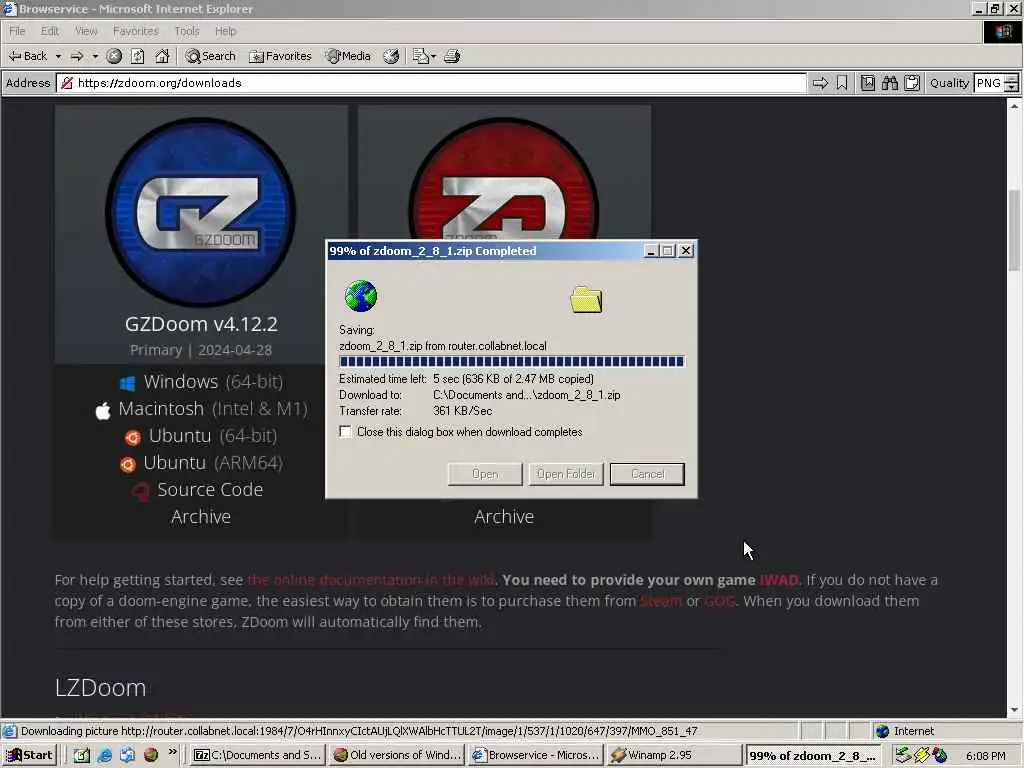
Task: Switch to 'C:\Documents and S...' taskbar window
Action: (259, 756)
